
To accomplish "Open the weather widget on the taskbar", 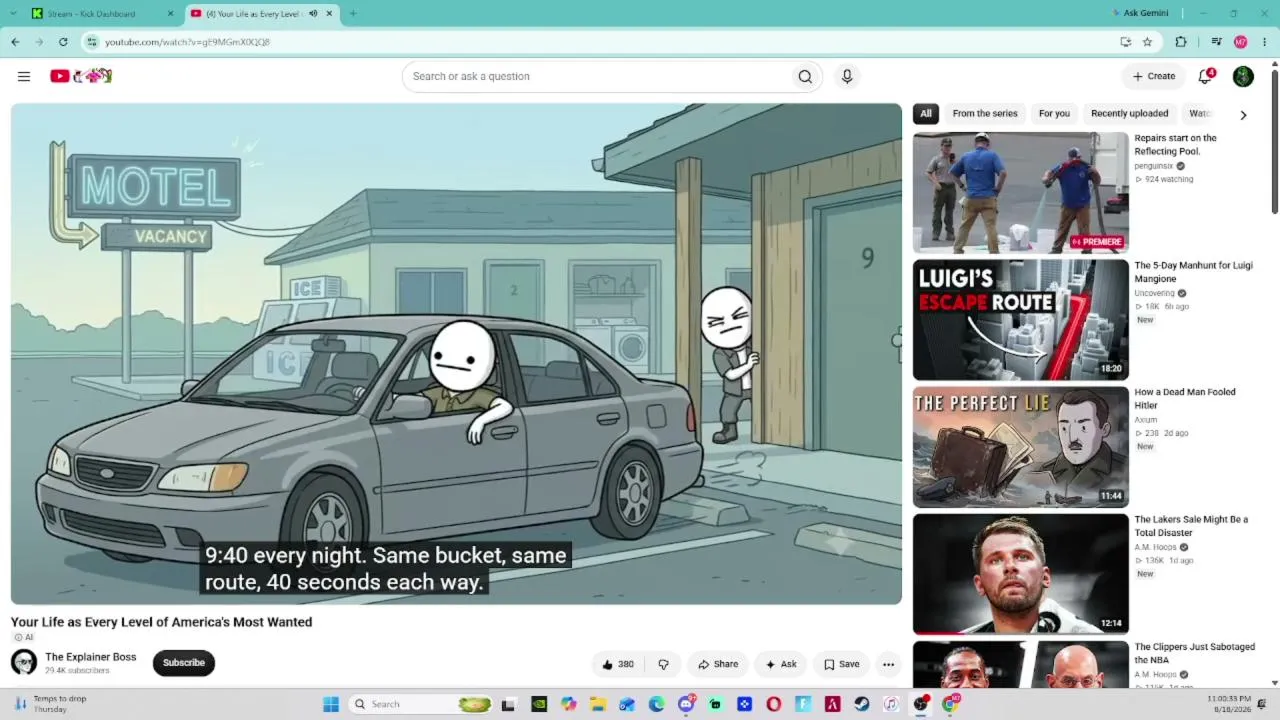I will pyautogui.click(x=50, y=704).
